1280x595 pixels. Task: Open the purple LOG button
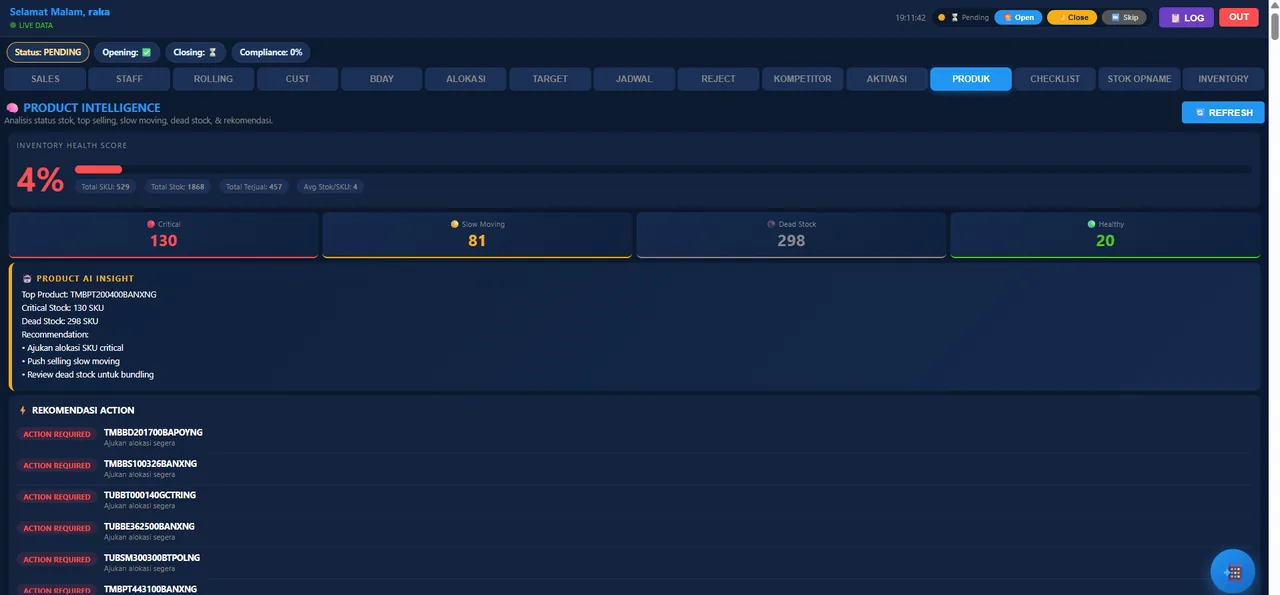pos(1186,17)
